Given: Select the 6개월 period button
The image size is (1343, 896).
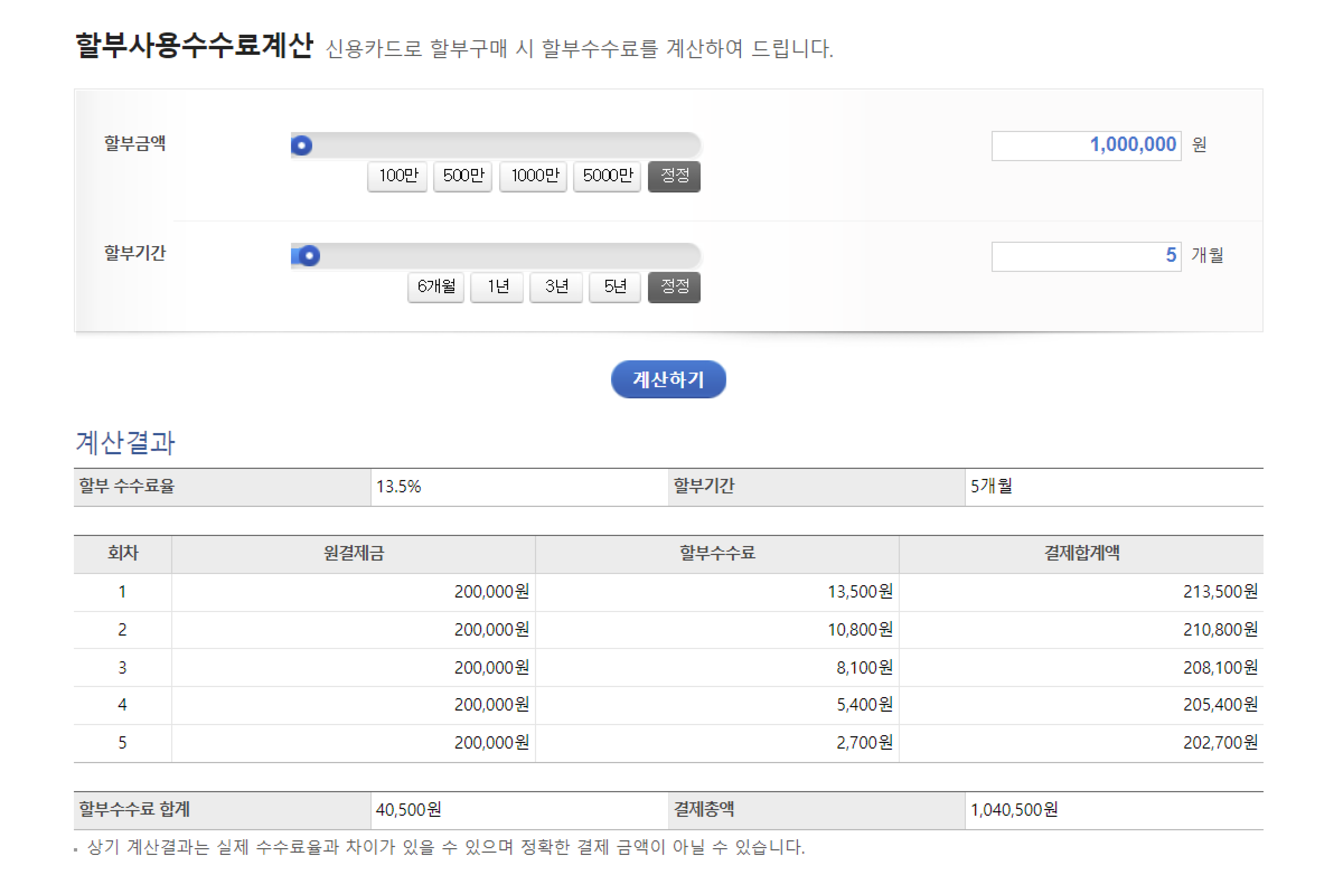Looking at the screenshot, I should pos(436,286).
